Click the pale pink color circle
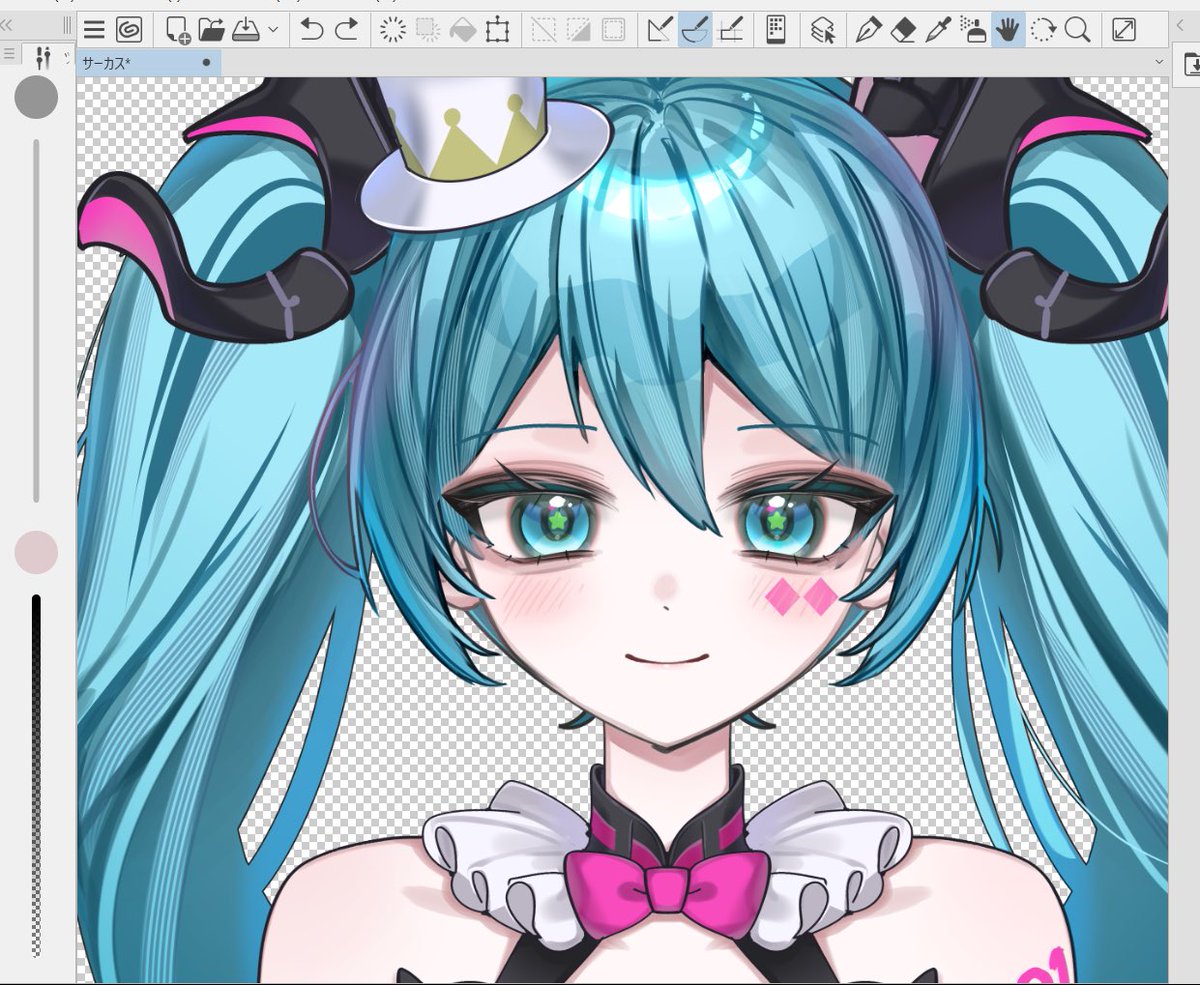The width and height of the screenshot is (1200, 985). [x=36, y=552]
